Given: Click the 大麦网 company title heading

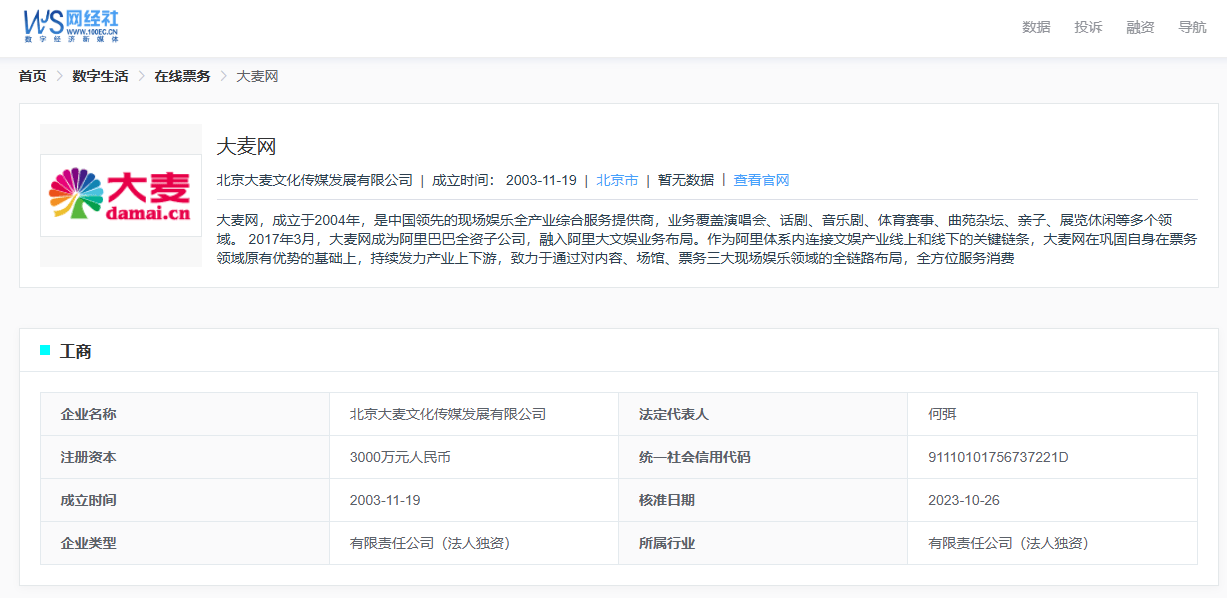Looking at the screenshot, I should (x=246, y=147).
